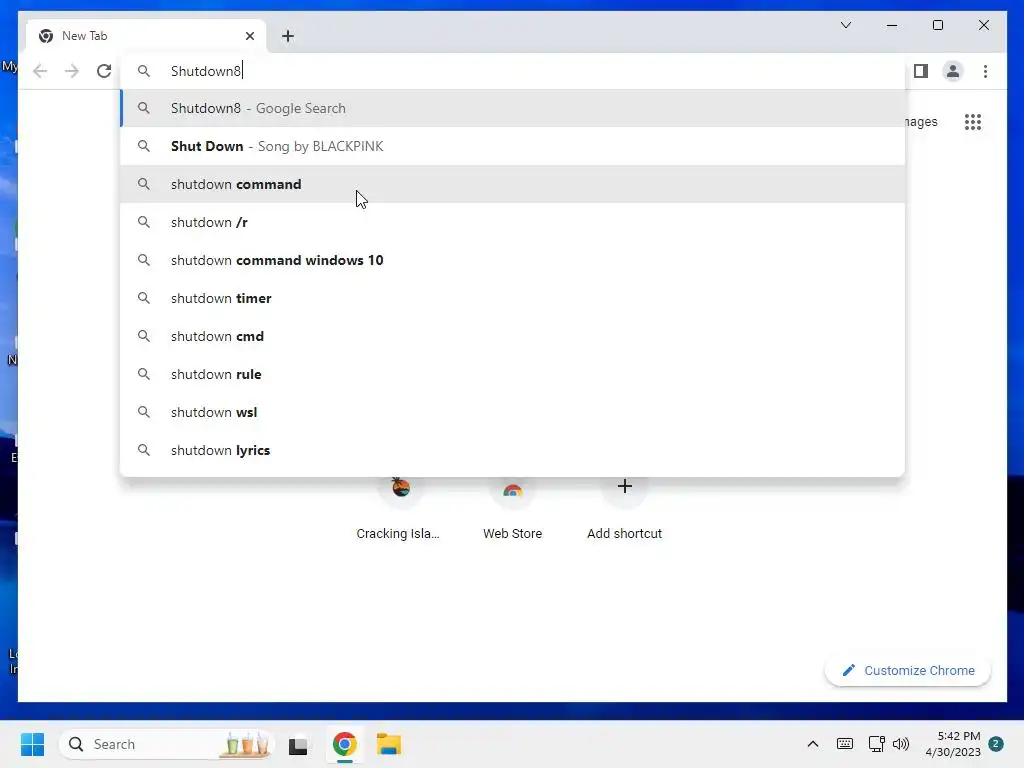This screenshot has width=1024, height=768.
Task: Select 'Shut Down - Song by BLACKPINK' suggestion
Action: [513, 146]
